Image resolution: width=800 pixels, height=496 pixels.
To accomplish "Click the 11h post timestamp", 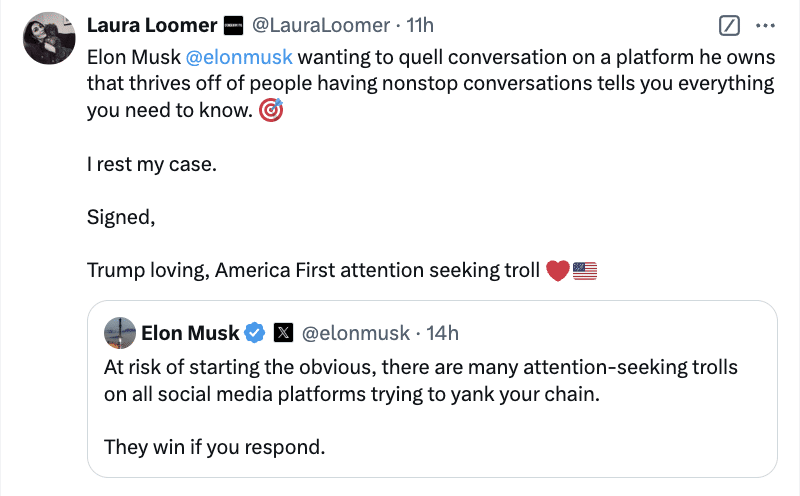I will (x=419, y=25).
